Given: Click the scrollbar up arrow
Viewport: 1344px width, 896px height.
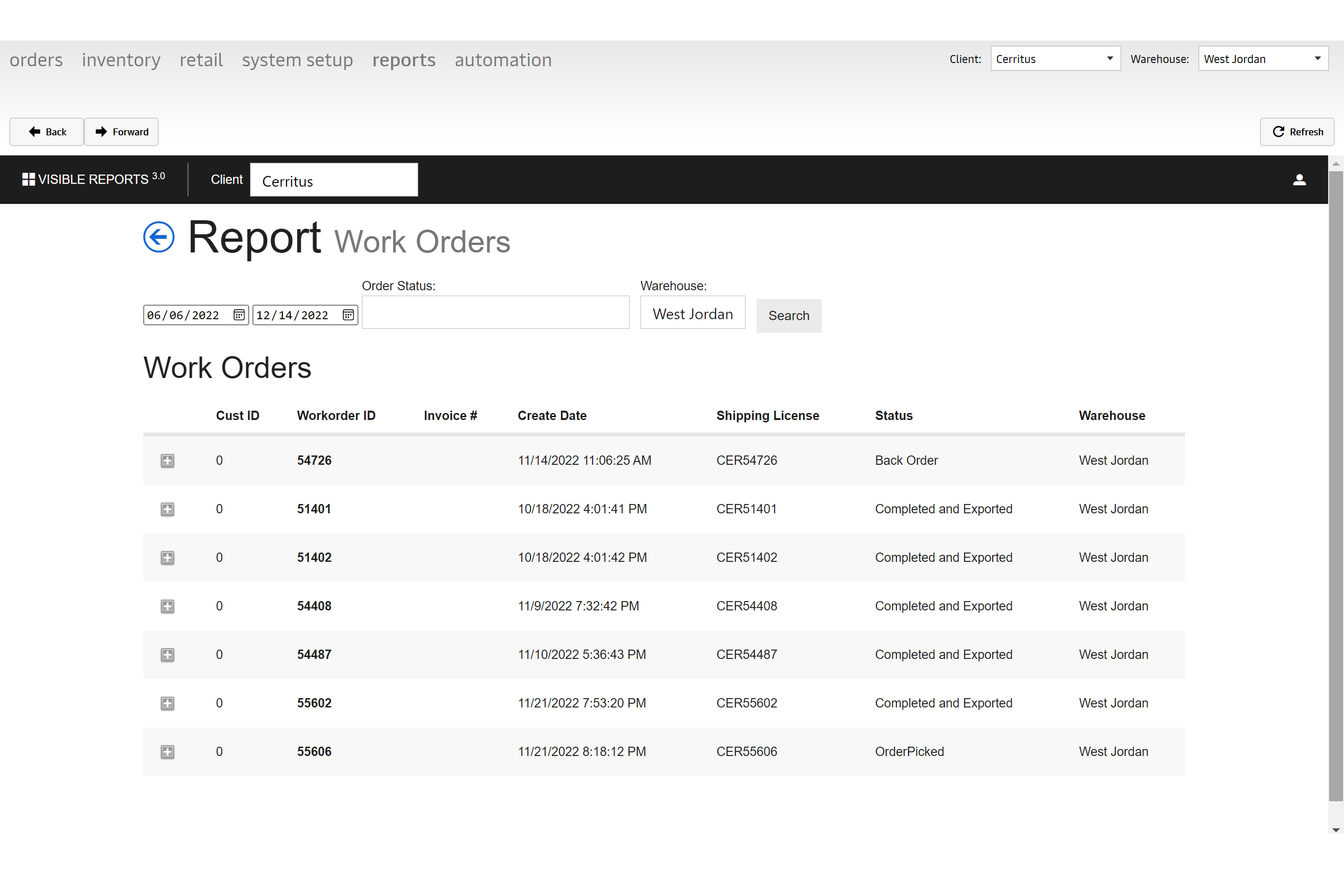Looking at the screenshot, I should coord(1336,163).
